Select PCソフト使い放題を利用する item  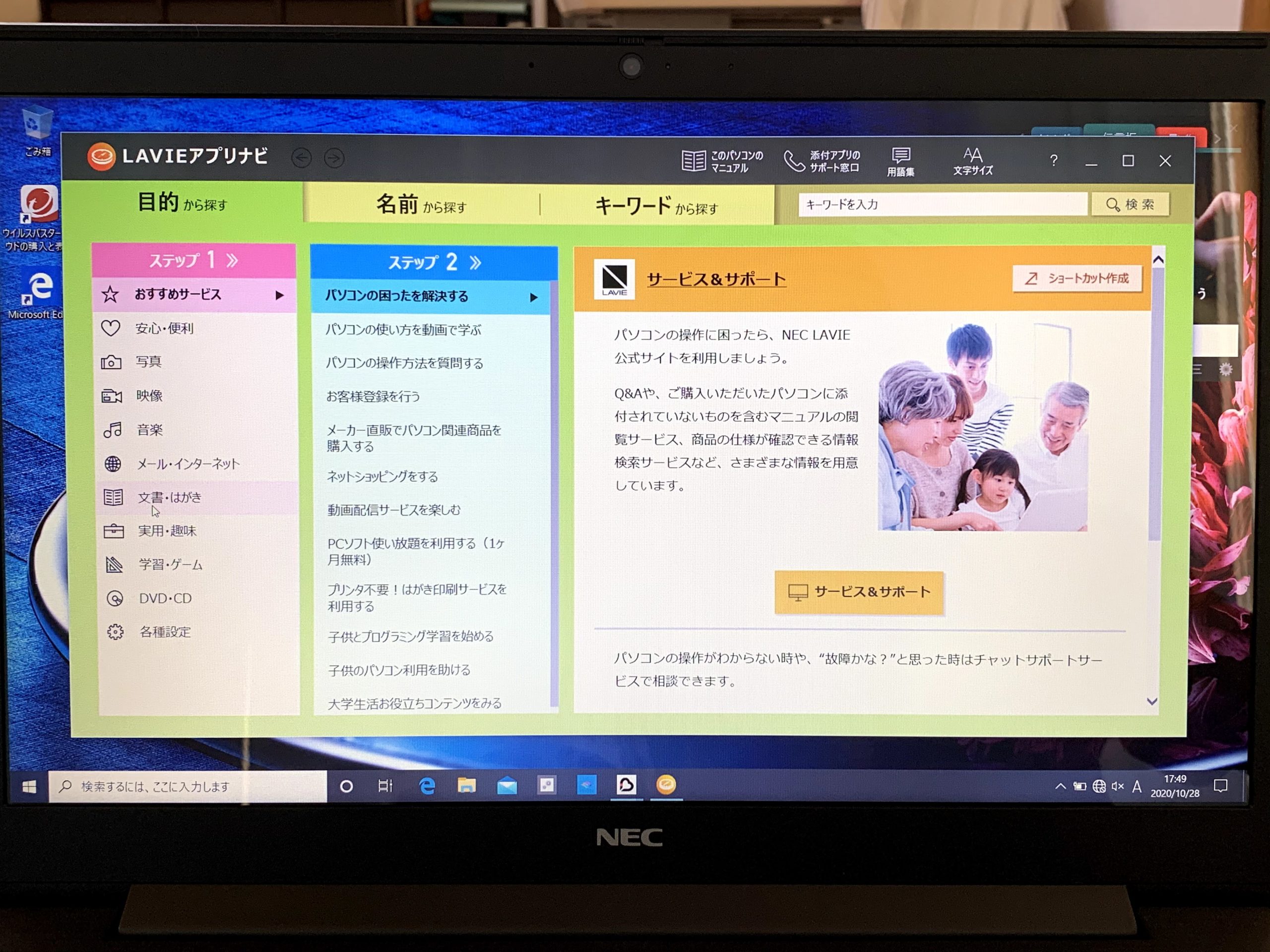(x=432, y=551)
